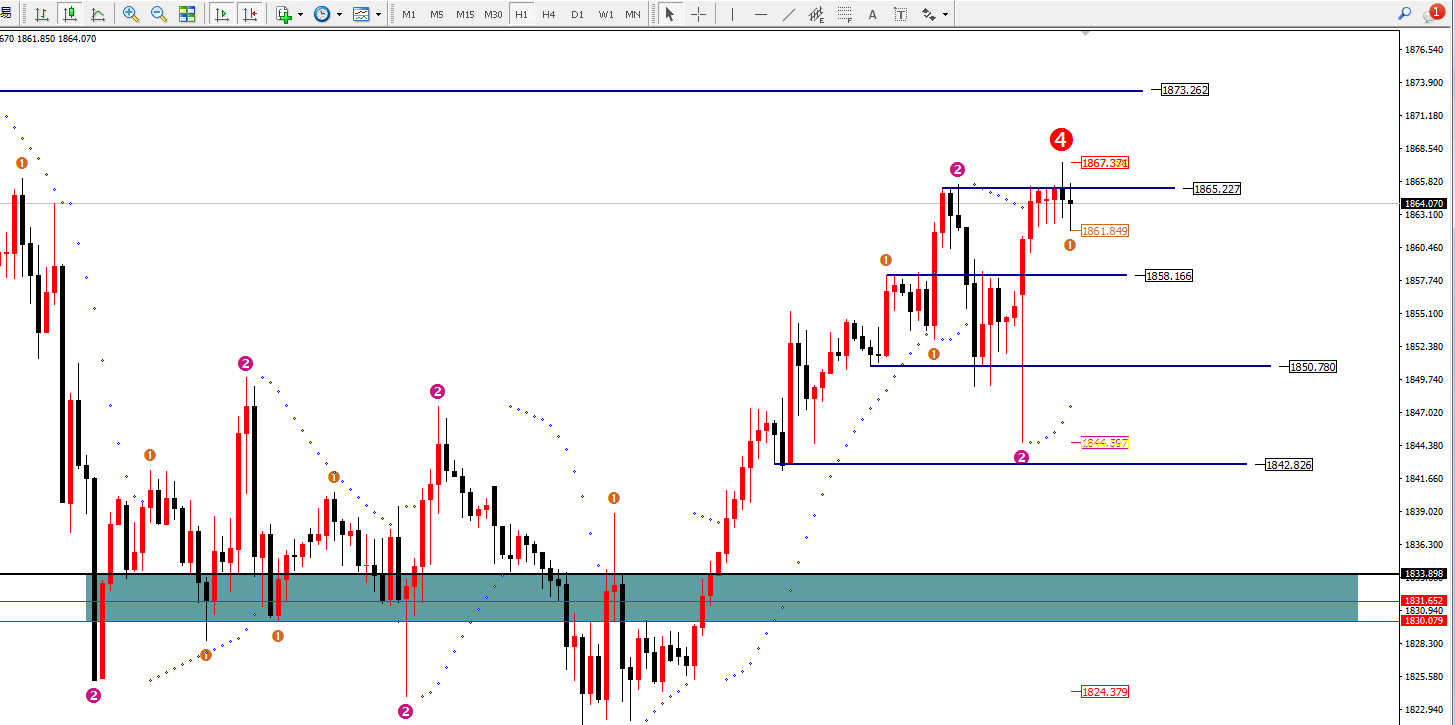The image size is (1455, 725).
Task: Select the crosshair tool
Action: pos(698,14)
